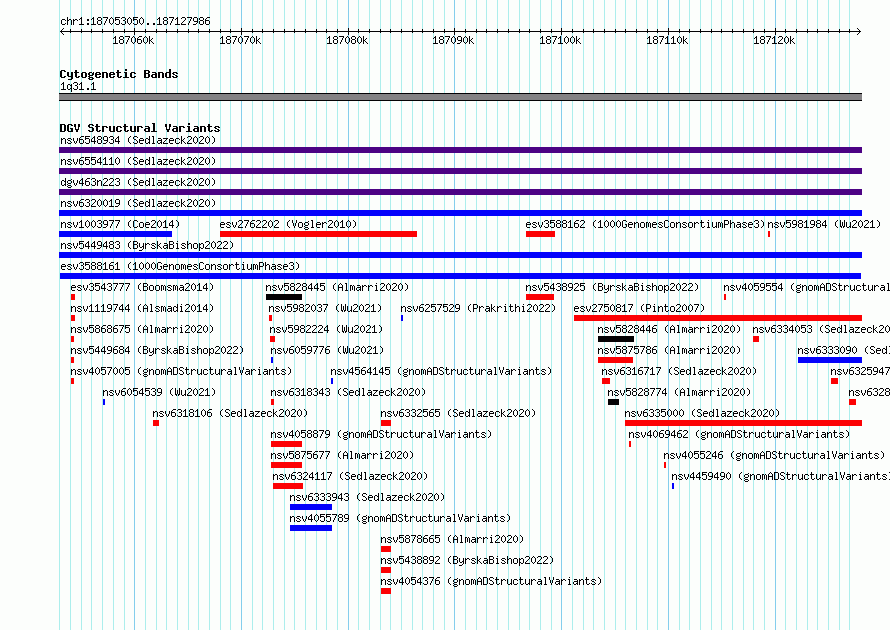This screenshot has width=890, height=630.
Task: Open esv3588162 (1000GenomesConsortiumPhase3) label
Action: click(x=645, y=224)
